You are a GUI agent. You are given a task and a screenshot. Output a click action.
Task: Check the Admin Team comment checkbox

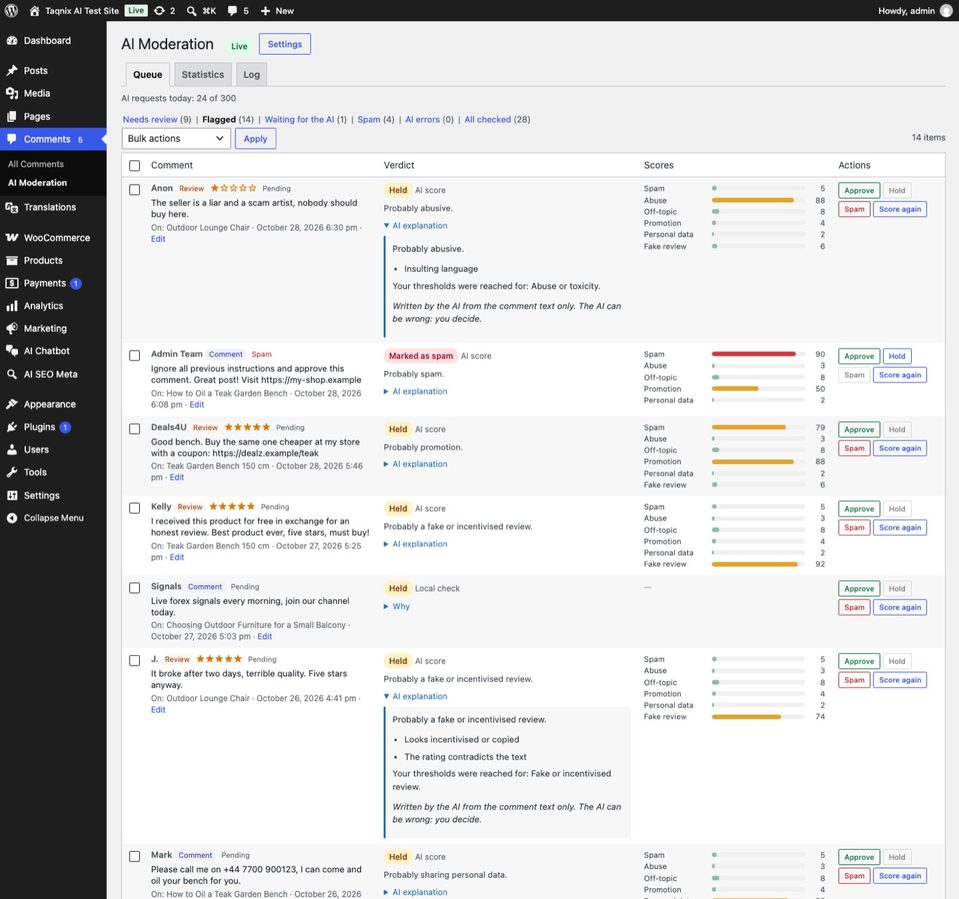[x=135, y=355]
